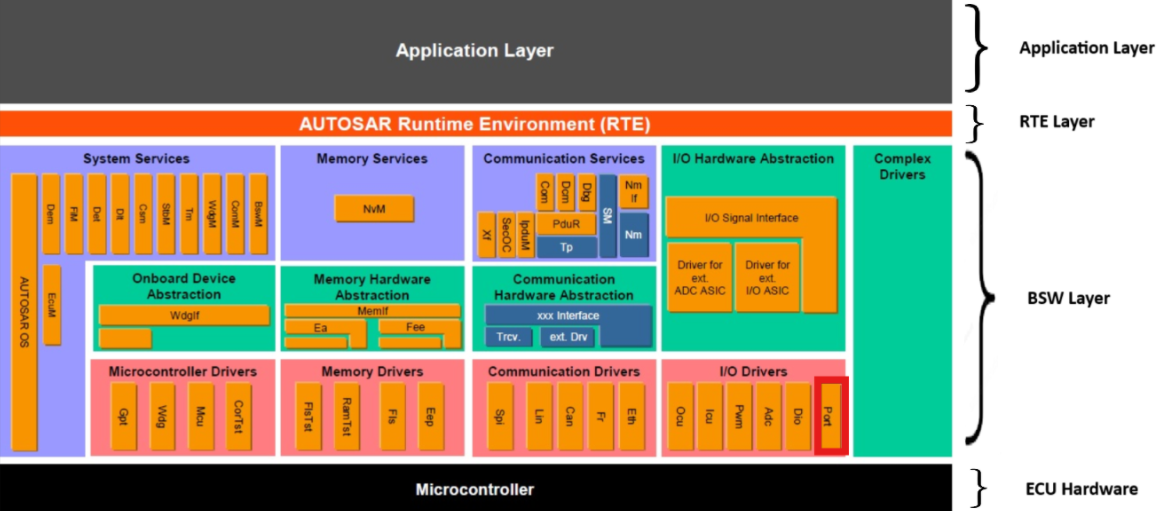Viewport: 1175px width, 511px height.
Task: Select the xxx Interface block
Action: pyautogui.click(x=566, y=315)
